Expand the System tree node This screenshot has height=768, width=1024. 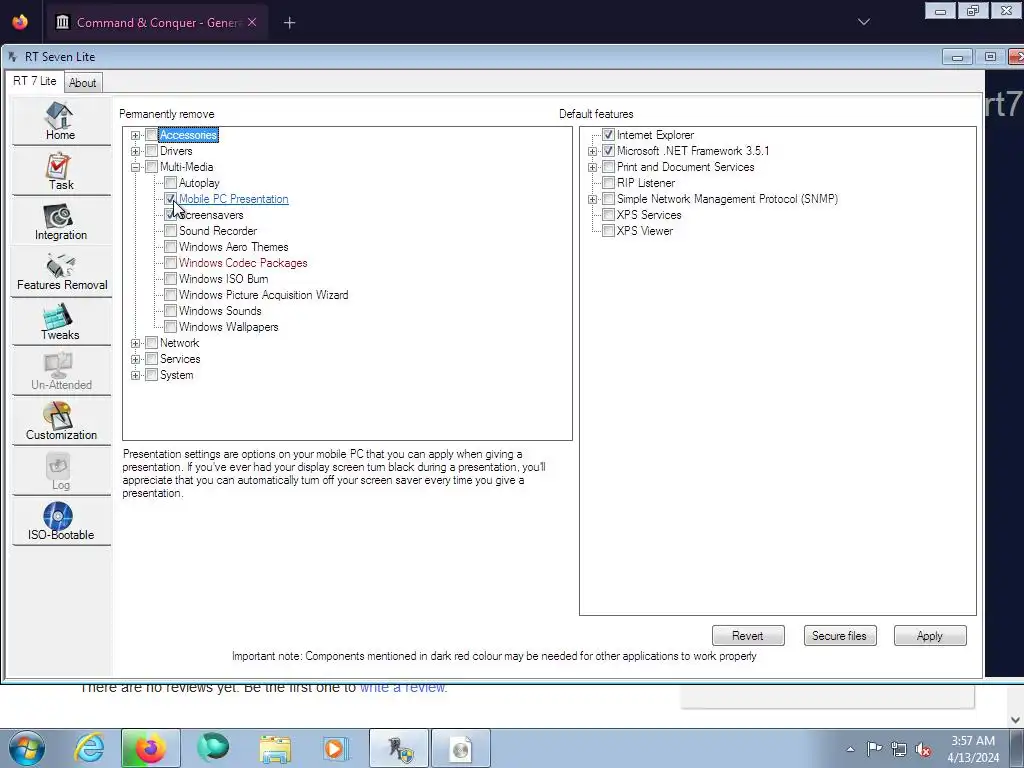point(135,375)
